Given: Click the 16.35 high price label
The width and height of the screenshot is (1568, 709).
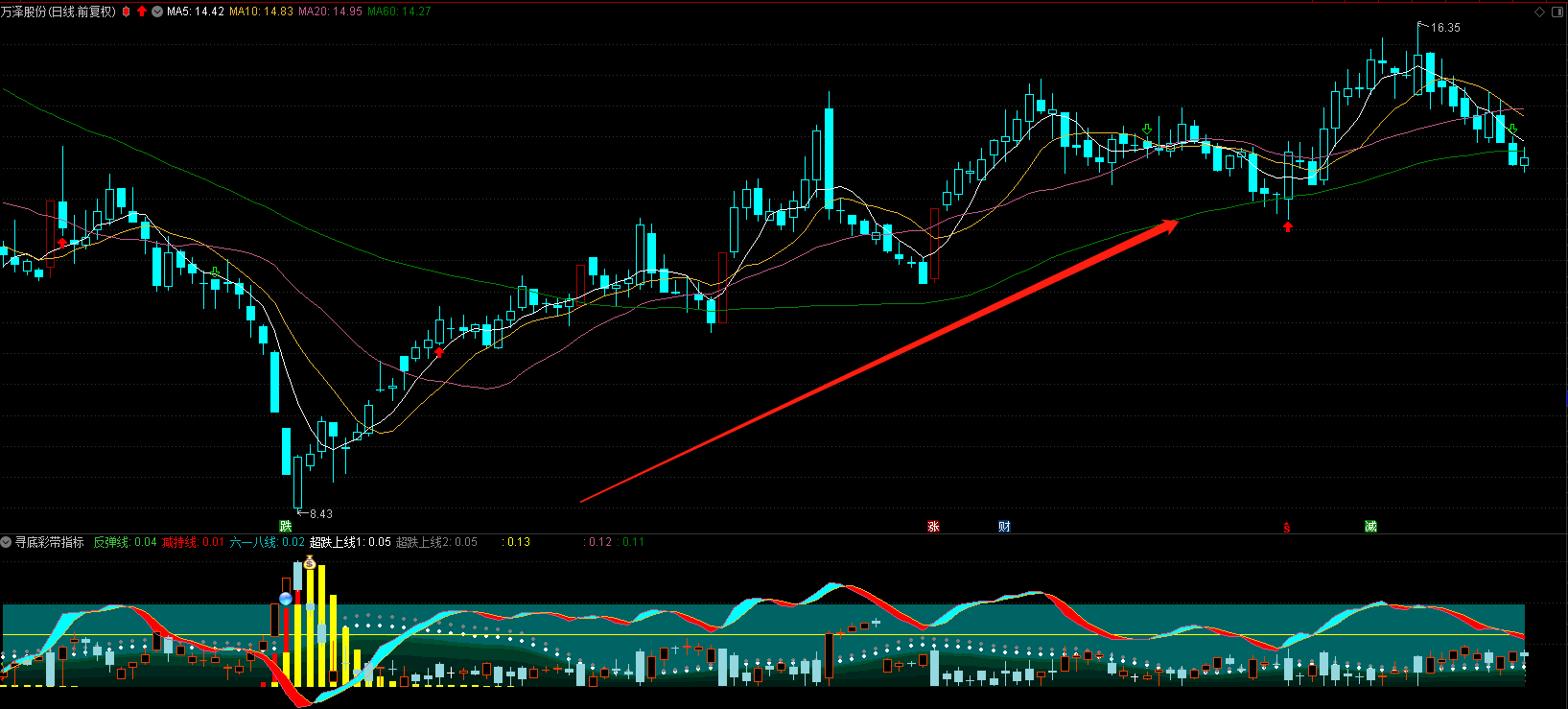Looking at the screenshot, I should point(1445,28).
